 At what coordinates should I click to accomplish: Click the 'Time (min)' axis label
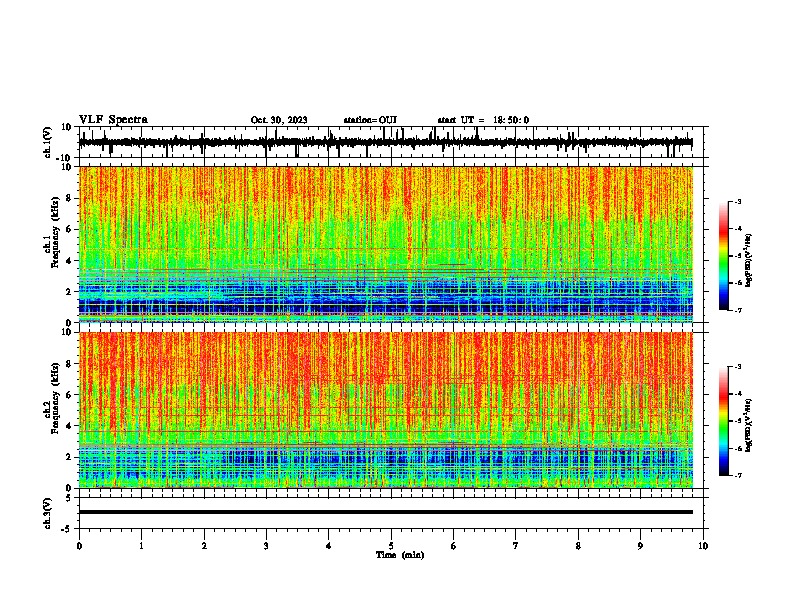(x=400, y=555)
